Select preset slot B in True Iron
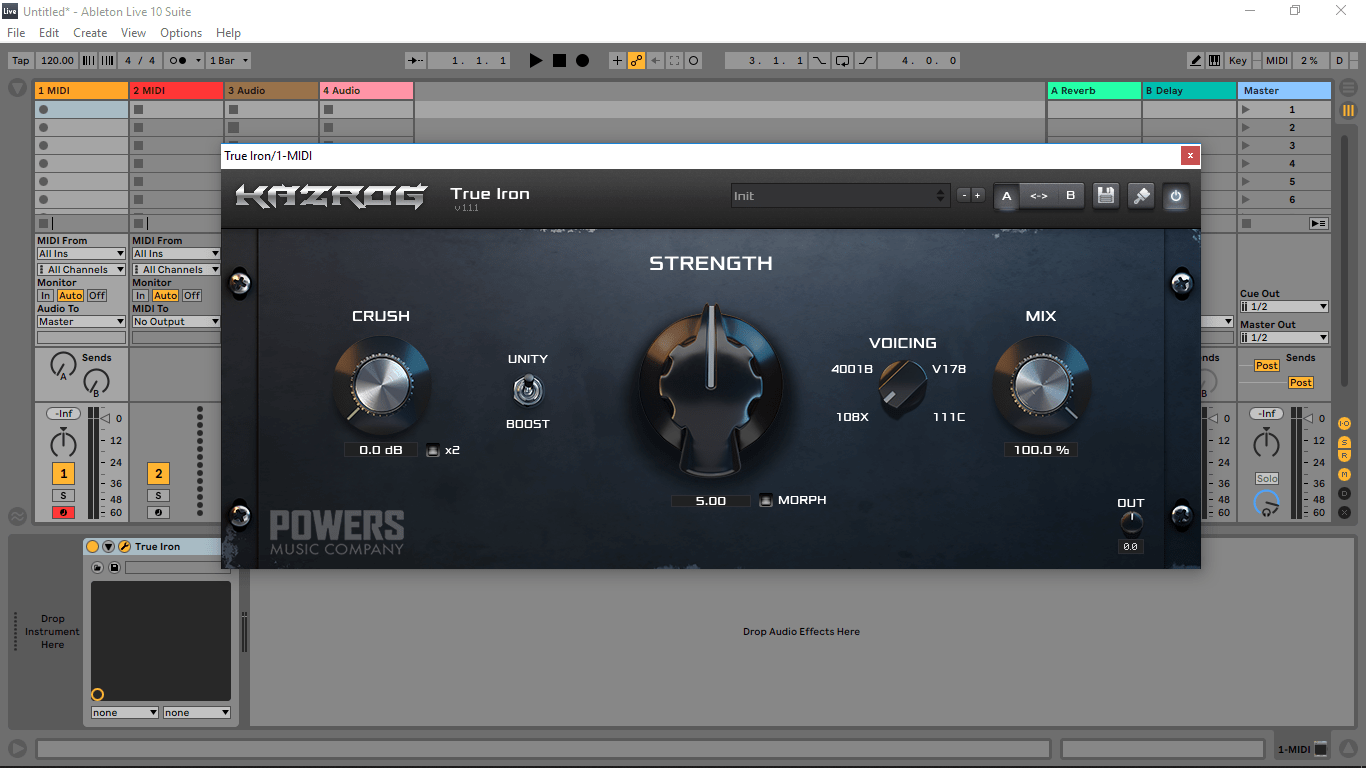This screenshot has width=1366, height=768. (x=1070, y=196)
